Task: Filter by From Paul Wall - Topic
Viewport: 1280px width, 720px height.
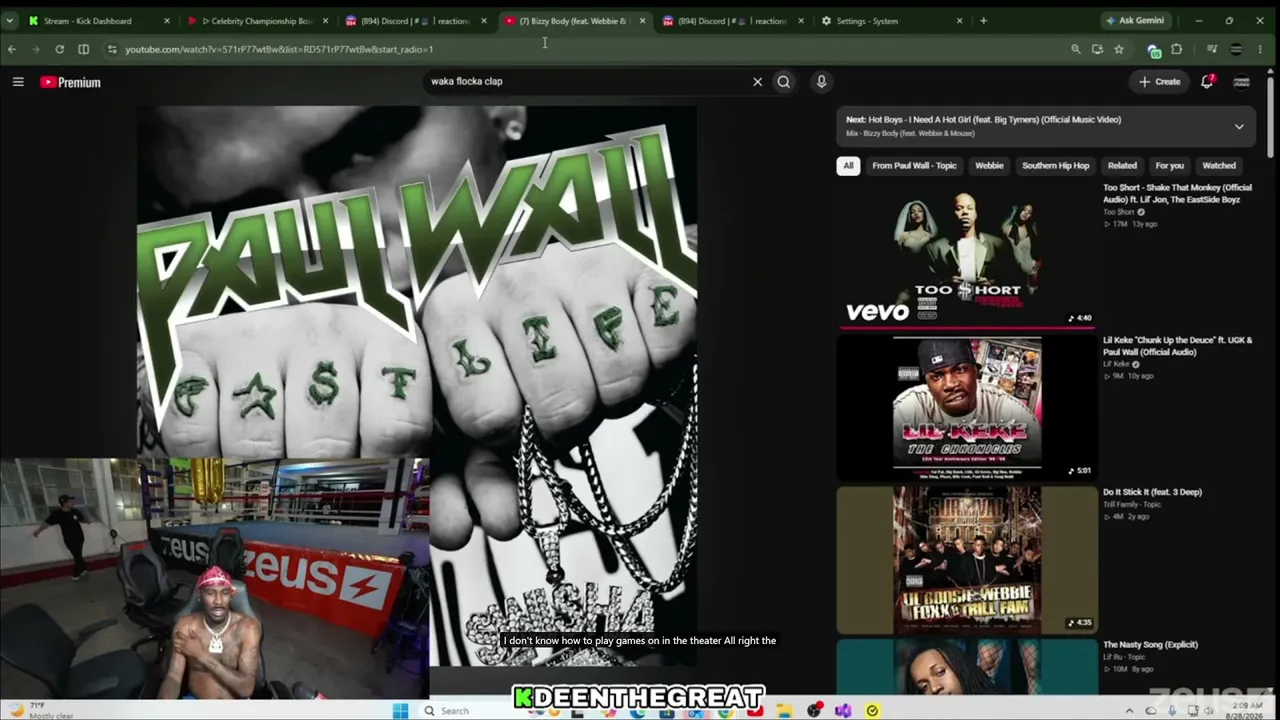Action: [914, 166]
